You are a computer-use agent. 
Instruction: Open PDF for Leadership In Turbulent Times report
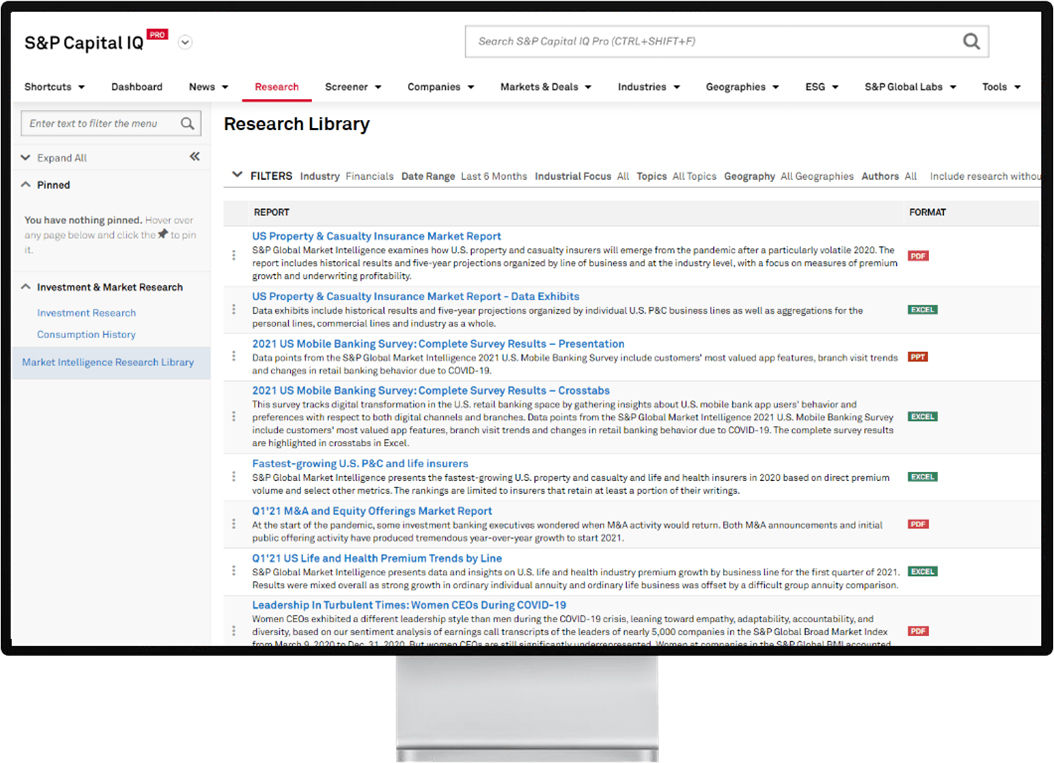pyautogui.click(x=918, y=631)
